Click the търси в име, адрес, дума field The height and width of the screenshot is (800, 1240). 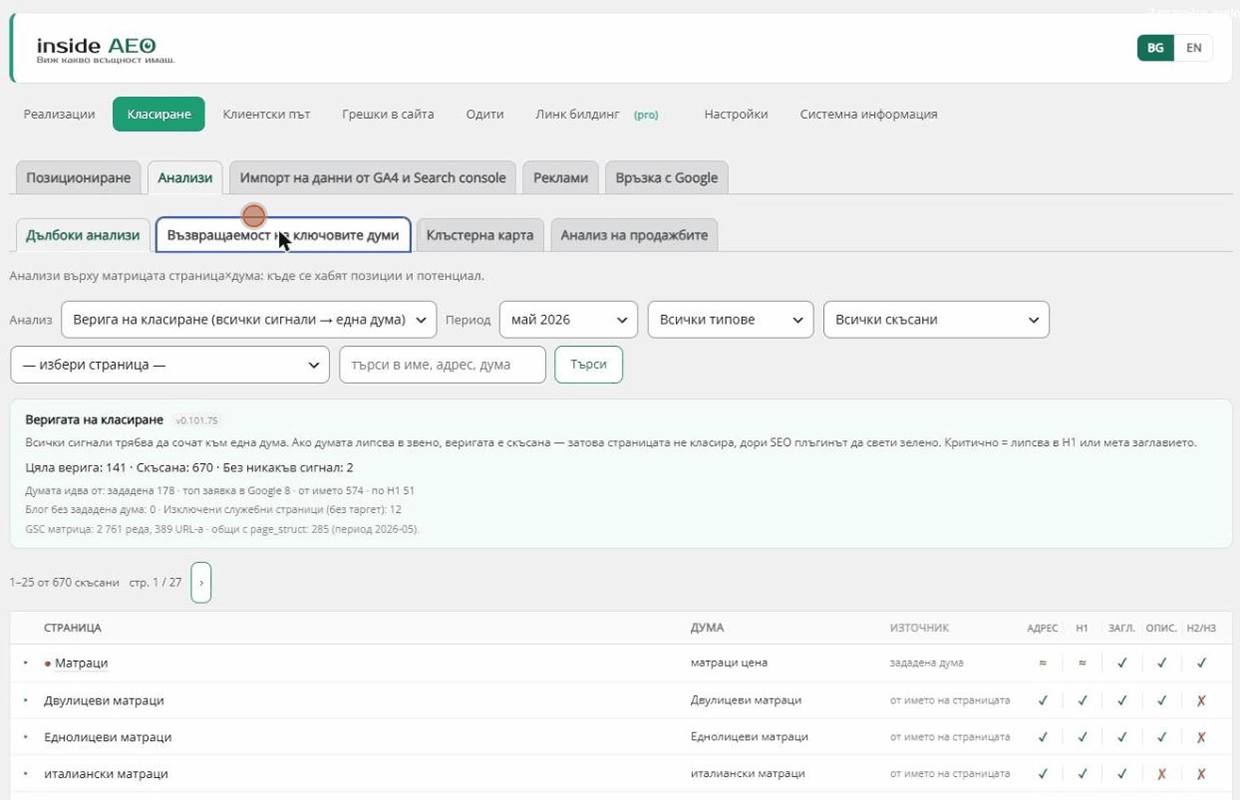[x=443, y=365]
